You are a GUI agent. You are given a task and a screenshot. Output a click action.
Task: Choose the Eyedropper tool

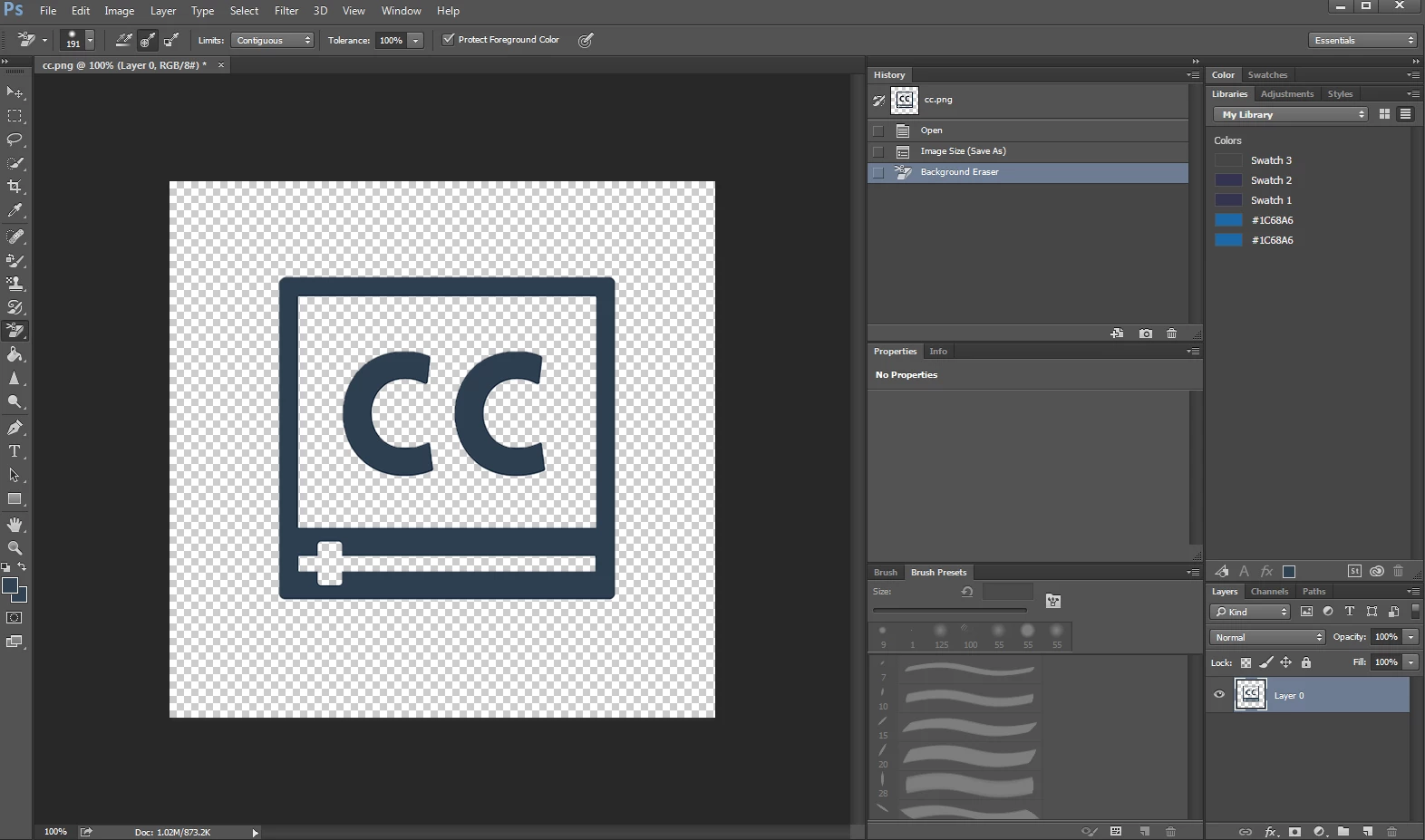tap(15, 210)
